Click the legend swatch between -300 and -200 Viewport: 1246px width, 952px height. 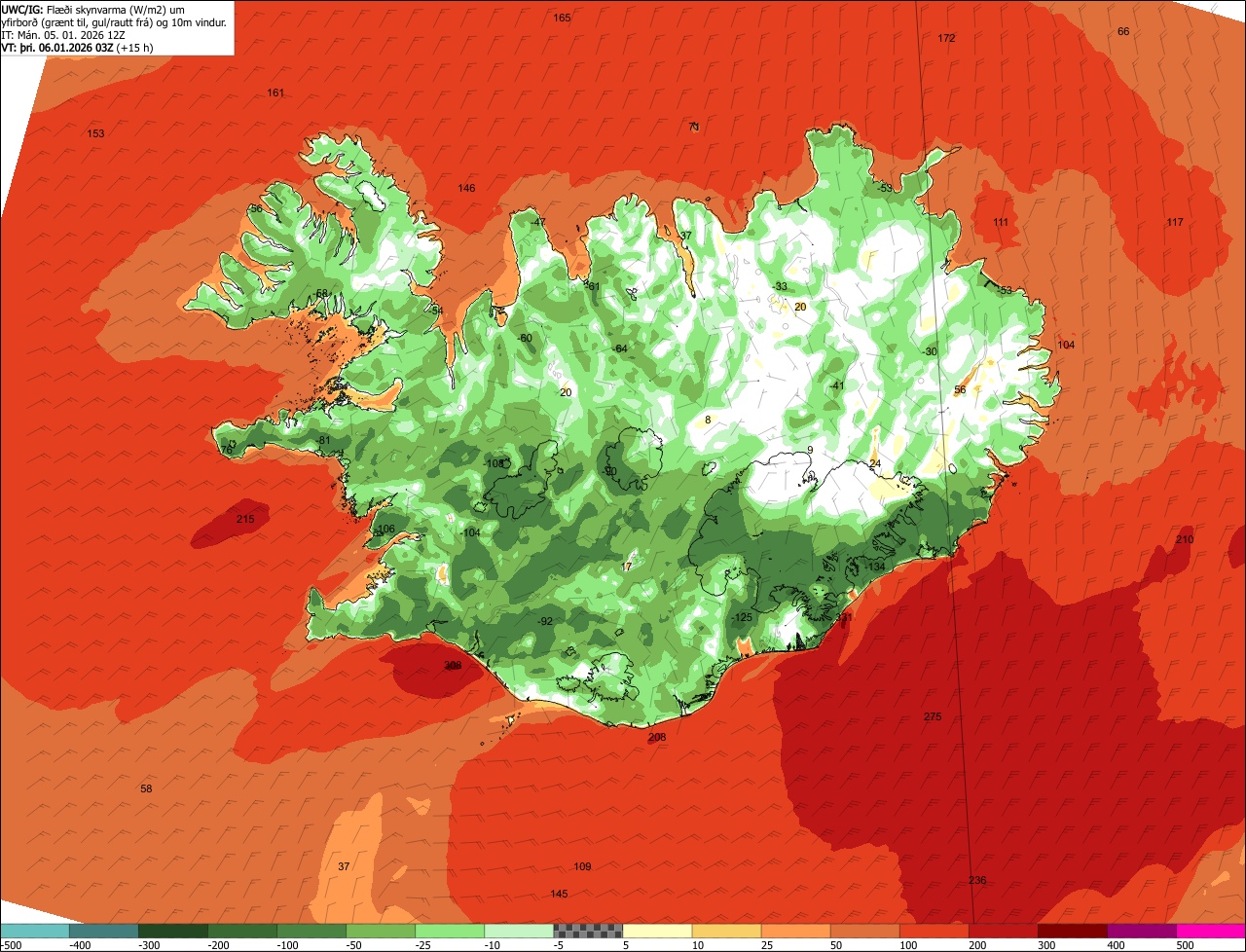pyautogui.click(x=172, y=930)
